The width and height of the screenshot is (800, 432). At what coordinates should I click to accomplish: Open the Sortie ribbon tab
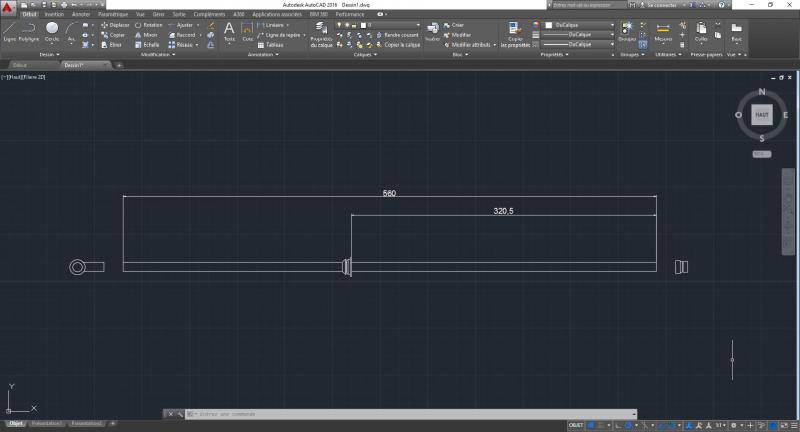pyautogui.click(x=179, y=14)
